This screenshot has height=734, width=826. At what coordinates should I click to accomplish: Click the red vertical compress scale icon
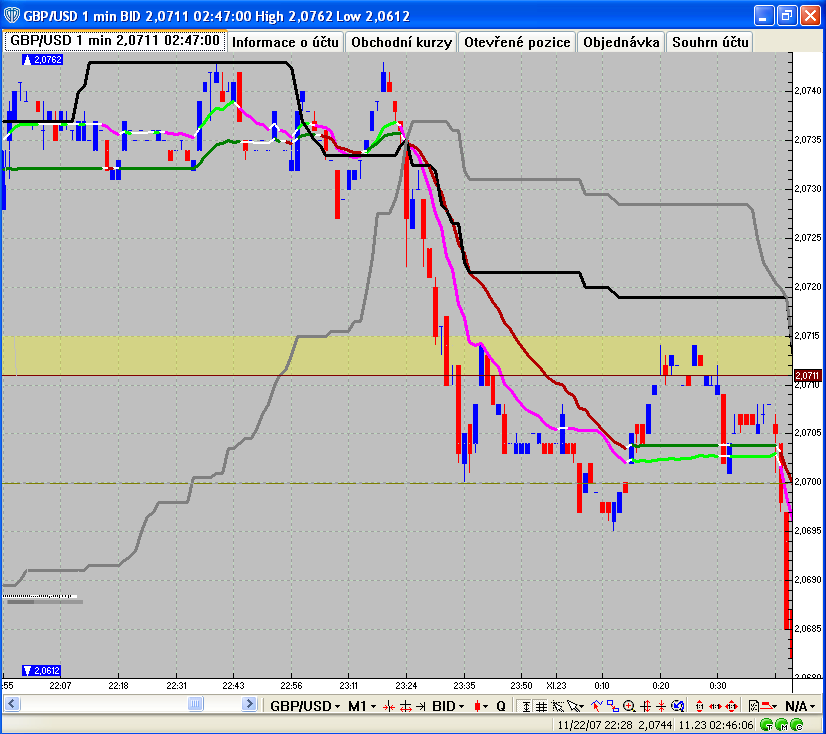pyautogui.click(x=661, y=706)
